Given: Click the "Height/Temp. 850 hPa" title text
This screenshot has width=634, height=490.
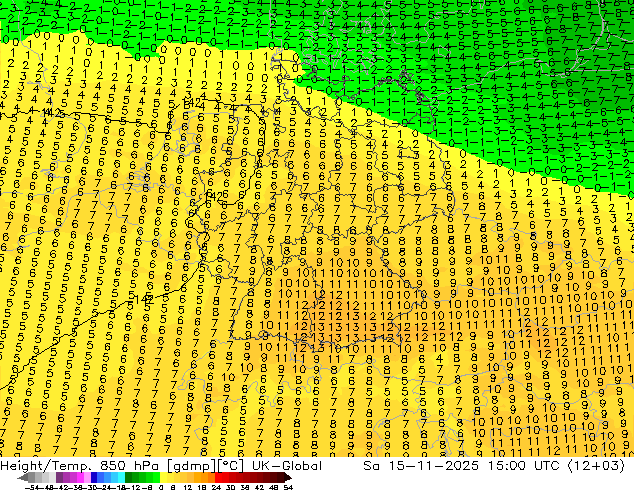Looking at the screenshot, I should [x=80, y=466].
